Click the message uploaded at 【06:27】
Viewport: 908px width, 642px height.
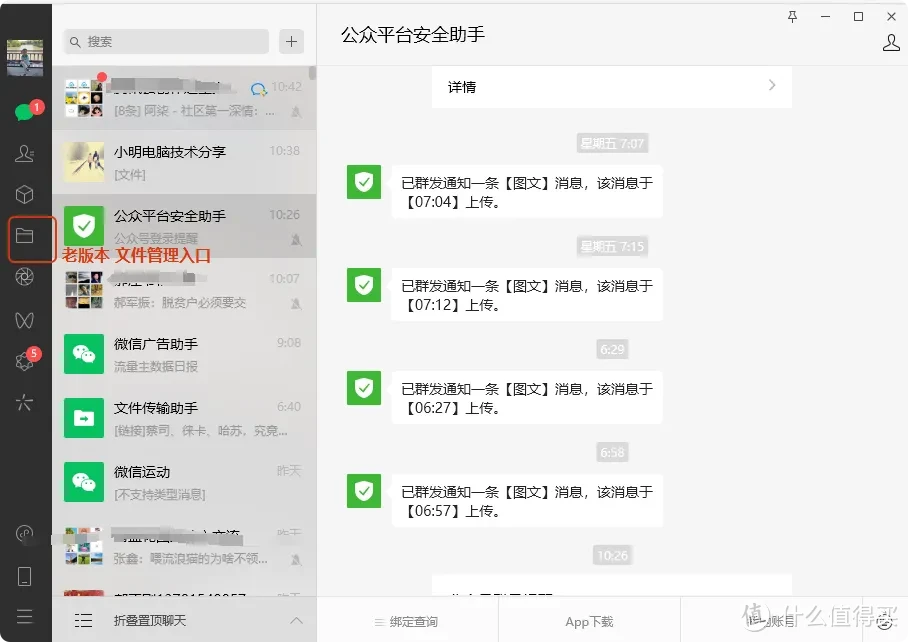527,398
